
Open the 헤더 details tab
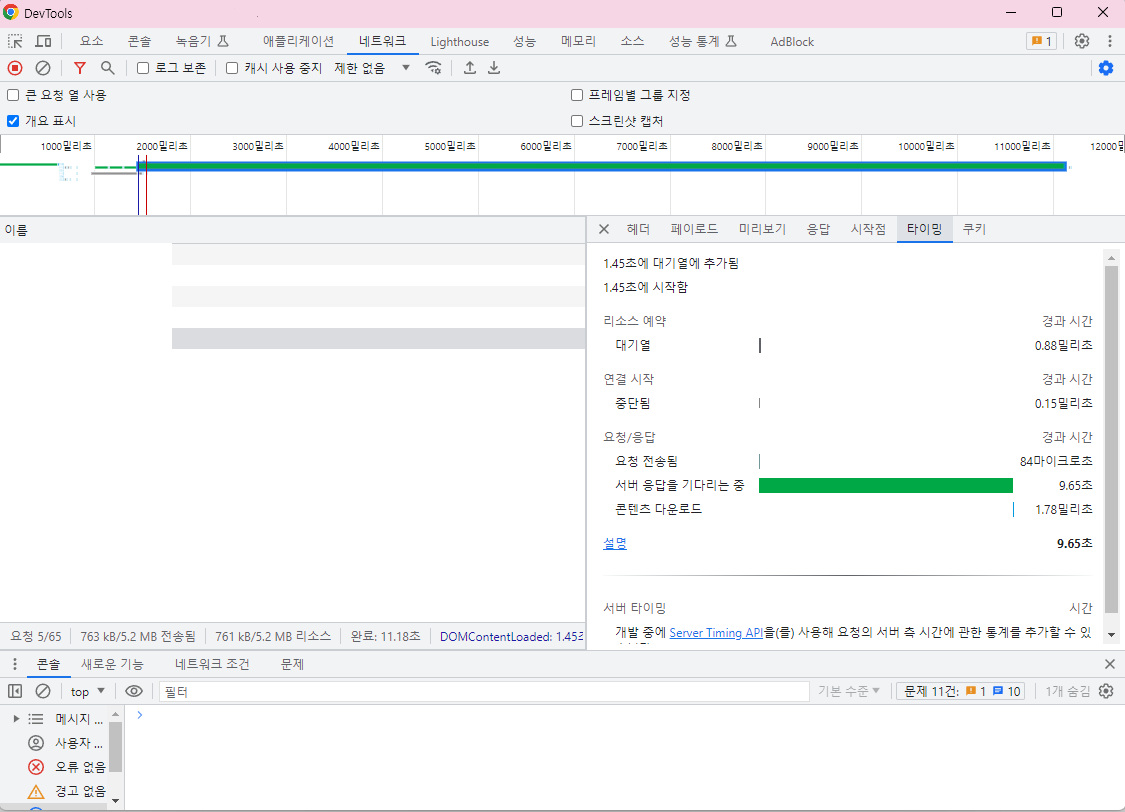click(x=638, y=230)
